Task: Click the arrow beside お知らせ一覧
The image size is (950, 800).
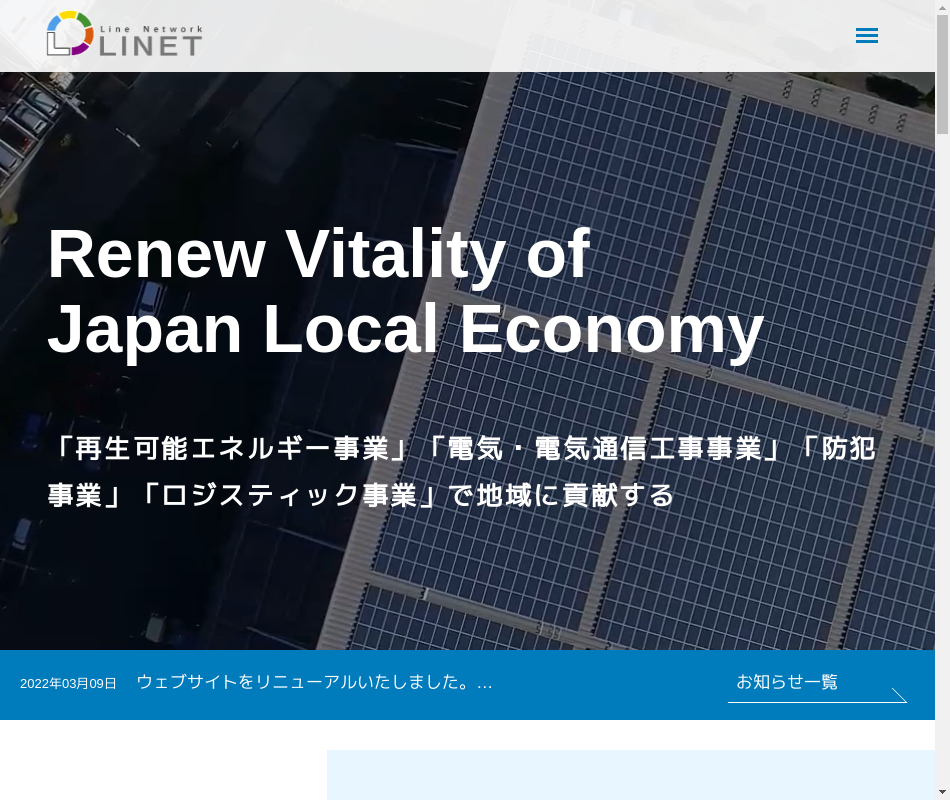Action: click(x=898, y=694)
